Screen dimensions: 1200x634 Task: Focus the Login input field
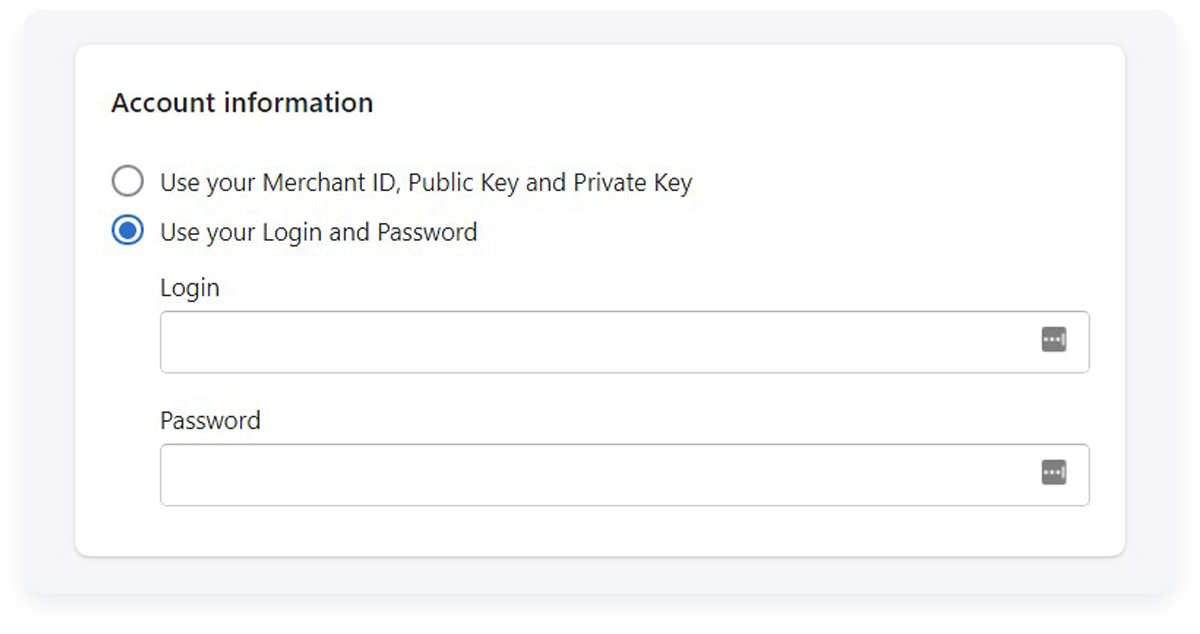[624, 342]
